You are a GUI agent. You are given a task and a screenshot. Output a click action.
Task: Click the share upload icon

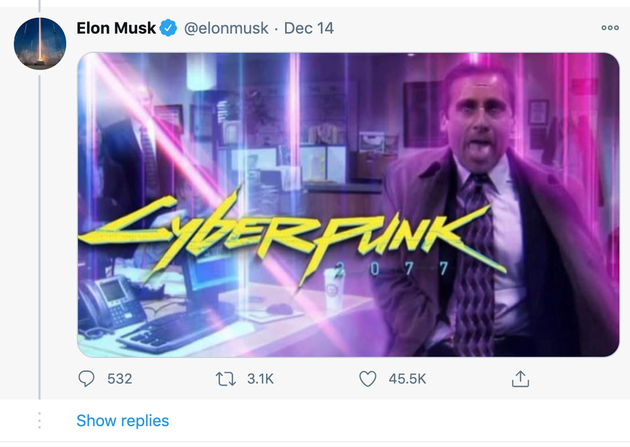pos(519,379)
